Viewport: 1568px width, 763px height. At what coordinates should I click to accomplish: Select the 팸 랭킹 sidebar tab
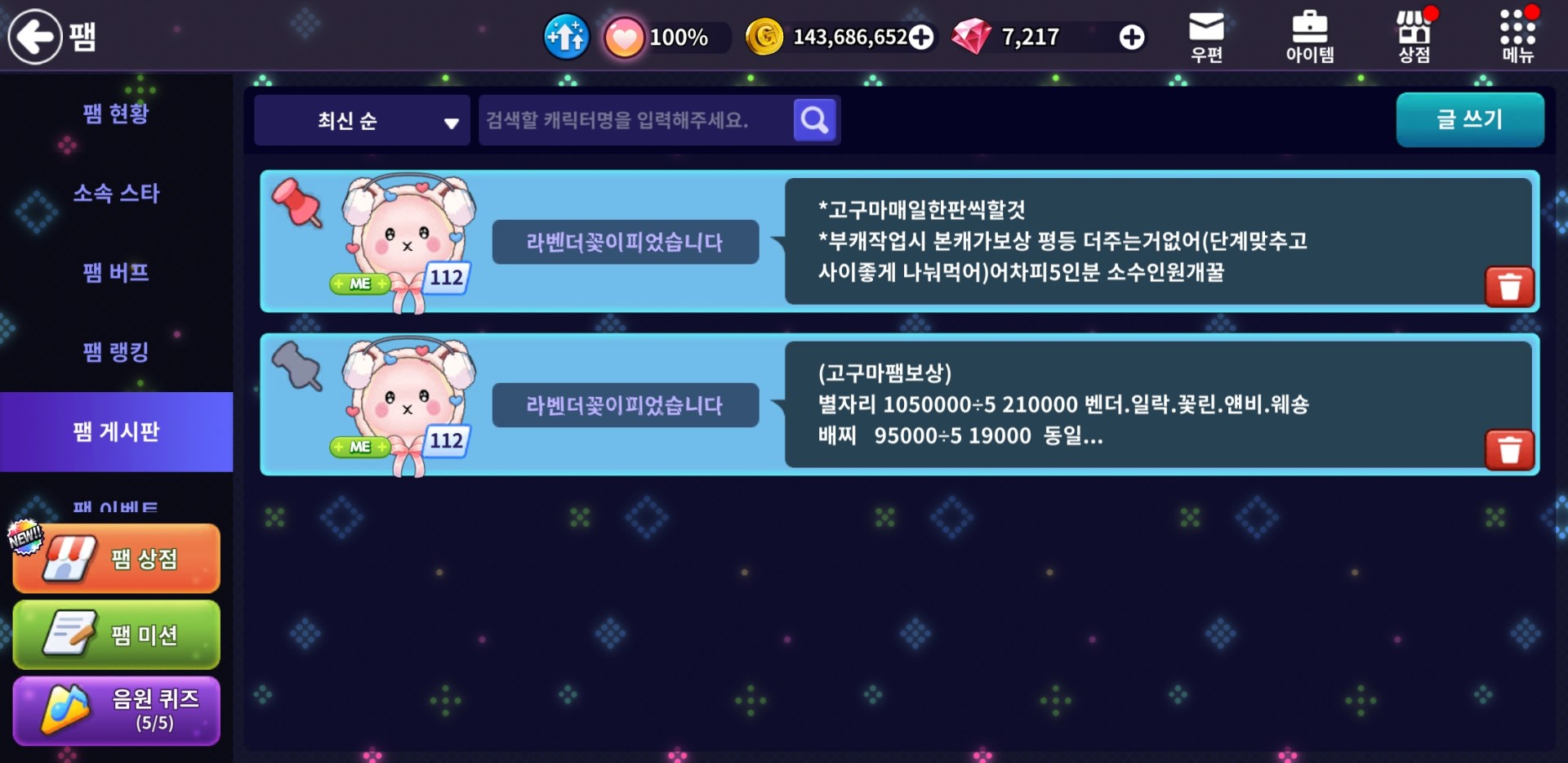click(116, 352)
